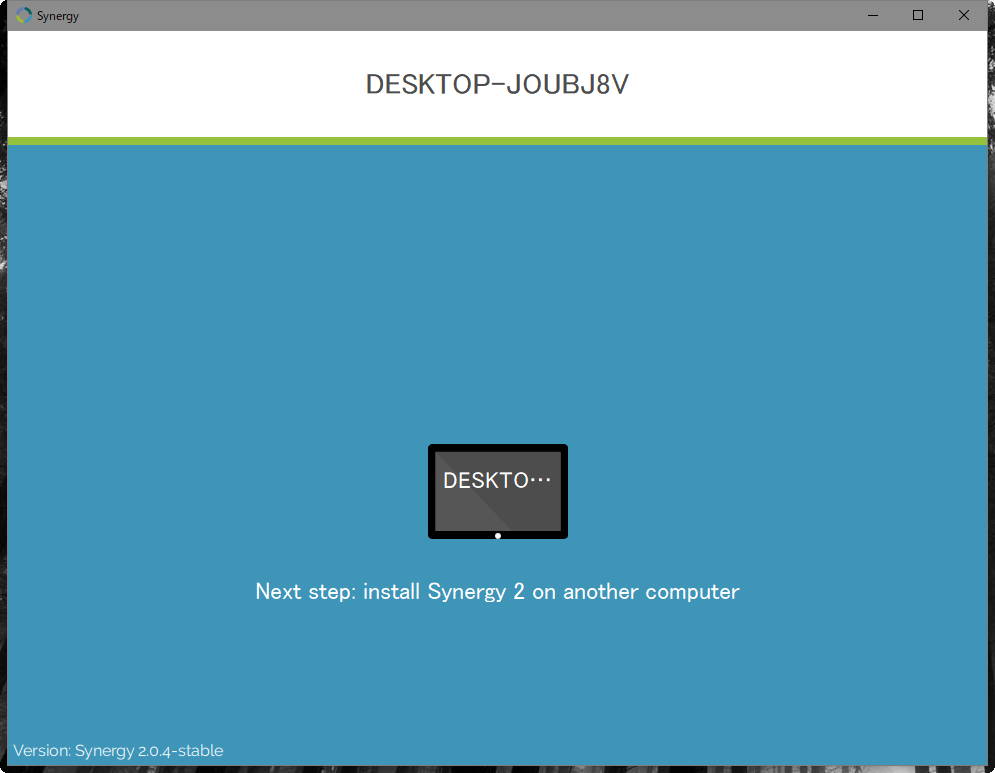Viewport: 995px width, 773px height.
Task: Click the 'Next step: install Synergy 2' message
Action: [497, 591]
